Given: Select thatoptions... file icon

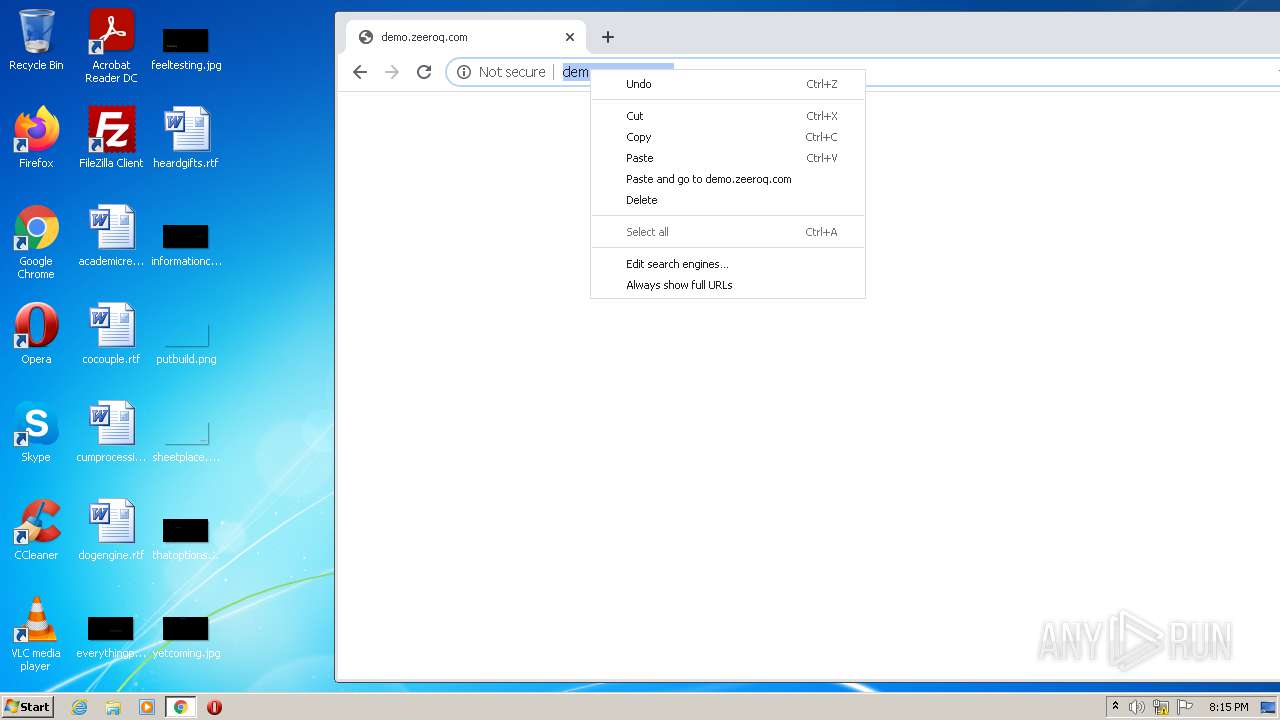Looking at the screenshot, I should tap(186, 538).
